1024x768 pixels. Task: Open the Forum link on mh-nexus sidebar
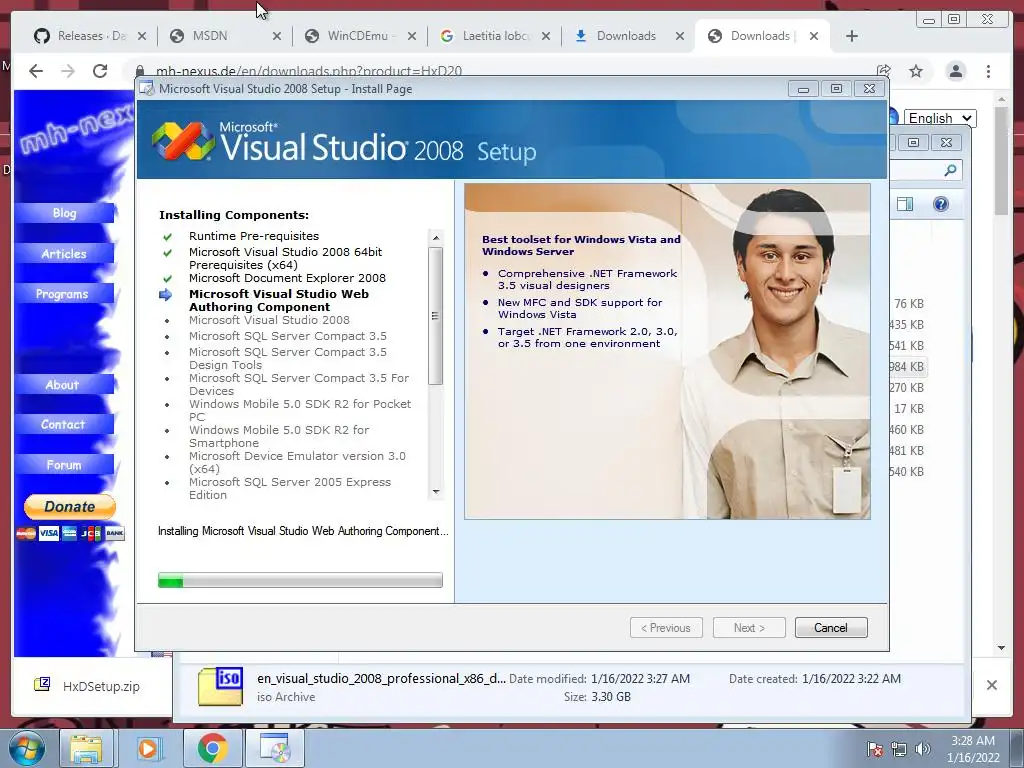coord(64,465)
